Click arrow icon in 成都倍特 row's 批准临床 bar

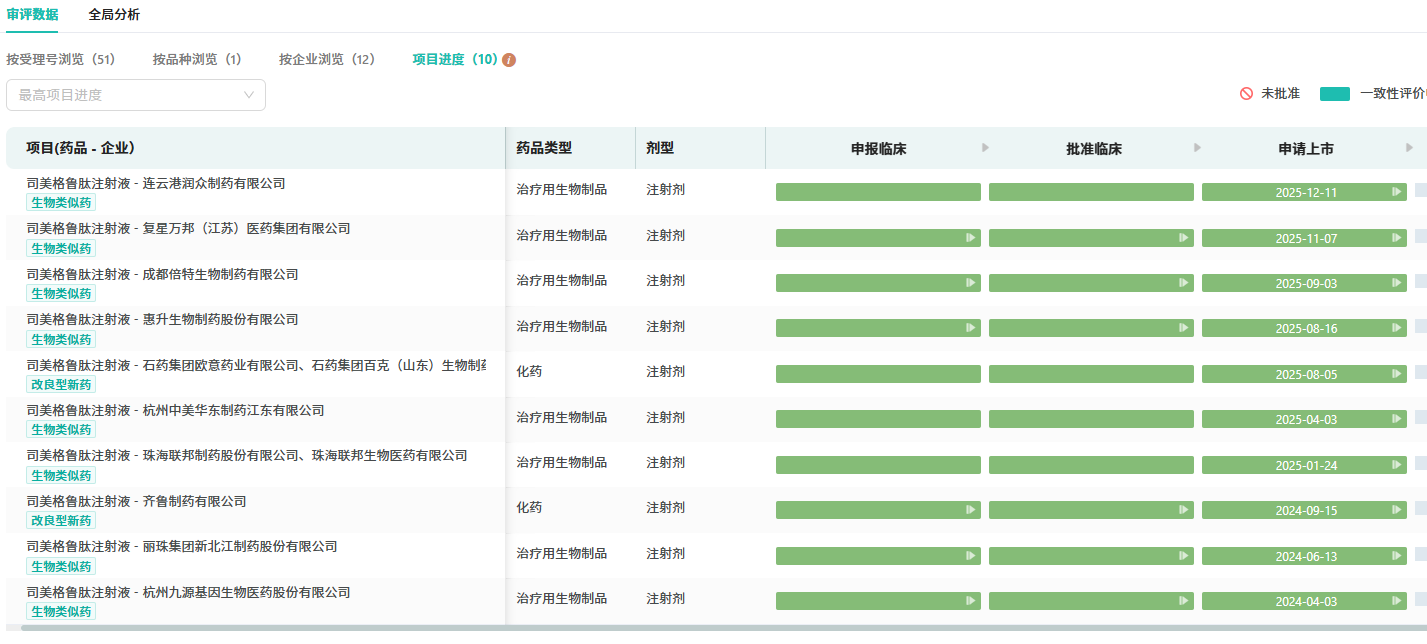[1184, 283]
